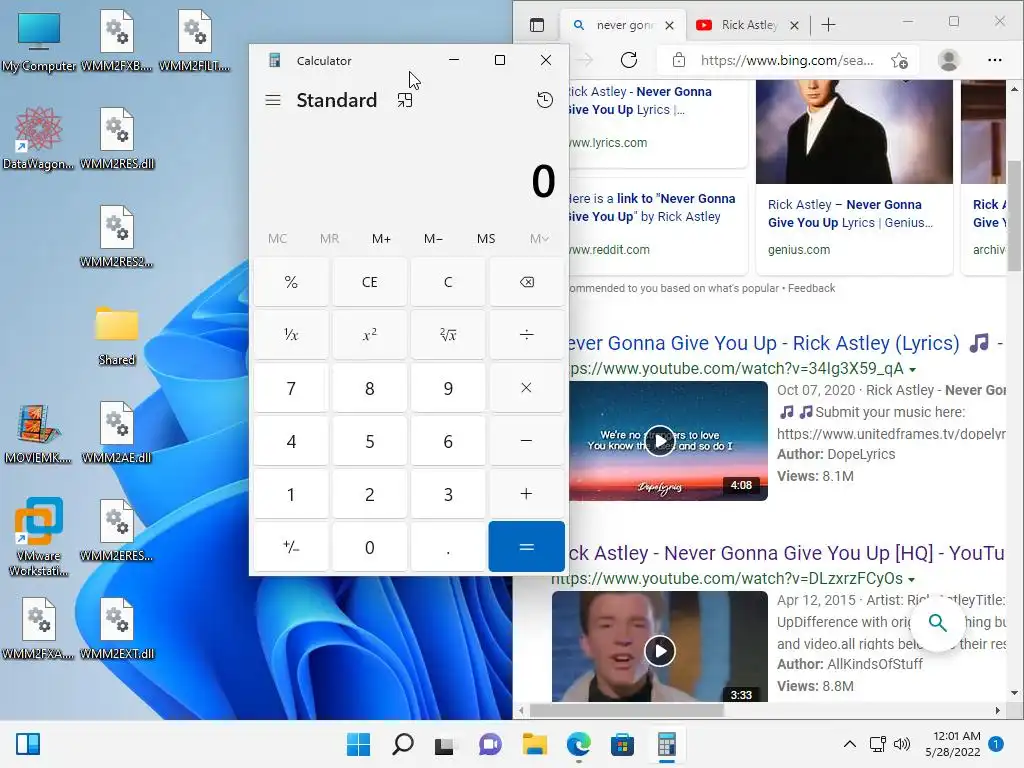Click MS memory store button
The width and height of the screenshot is (1024, 768).
point(486,238)
